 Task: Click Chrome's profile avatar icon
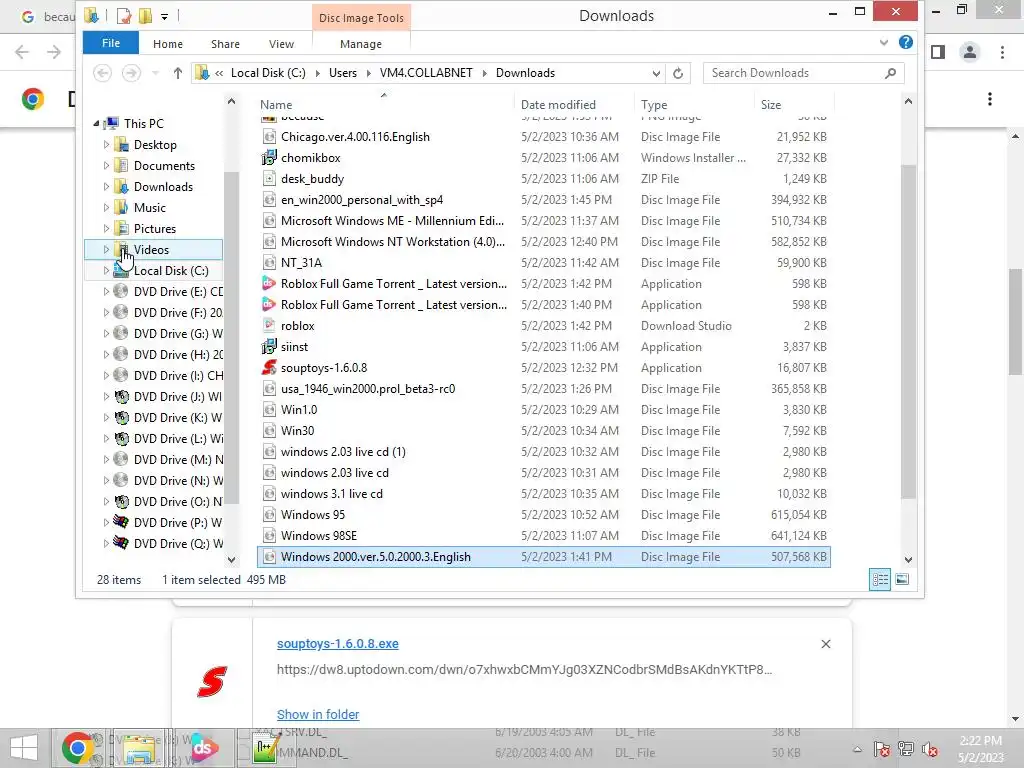point(970,52)
